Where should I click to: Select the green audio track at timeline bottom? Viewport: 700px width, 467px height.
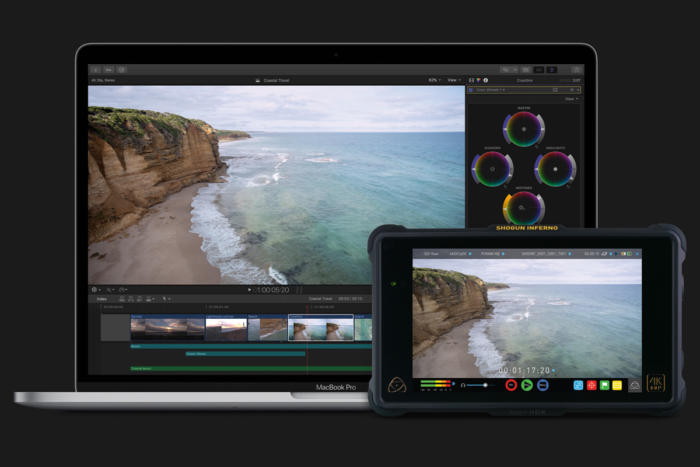(x=250, y=369)
